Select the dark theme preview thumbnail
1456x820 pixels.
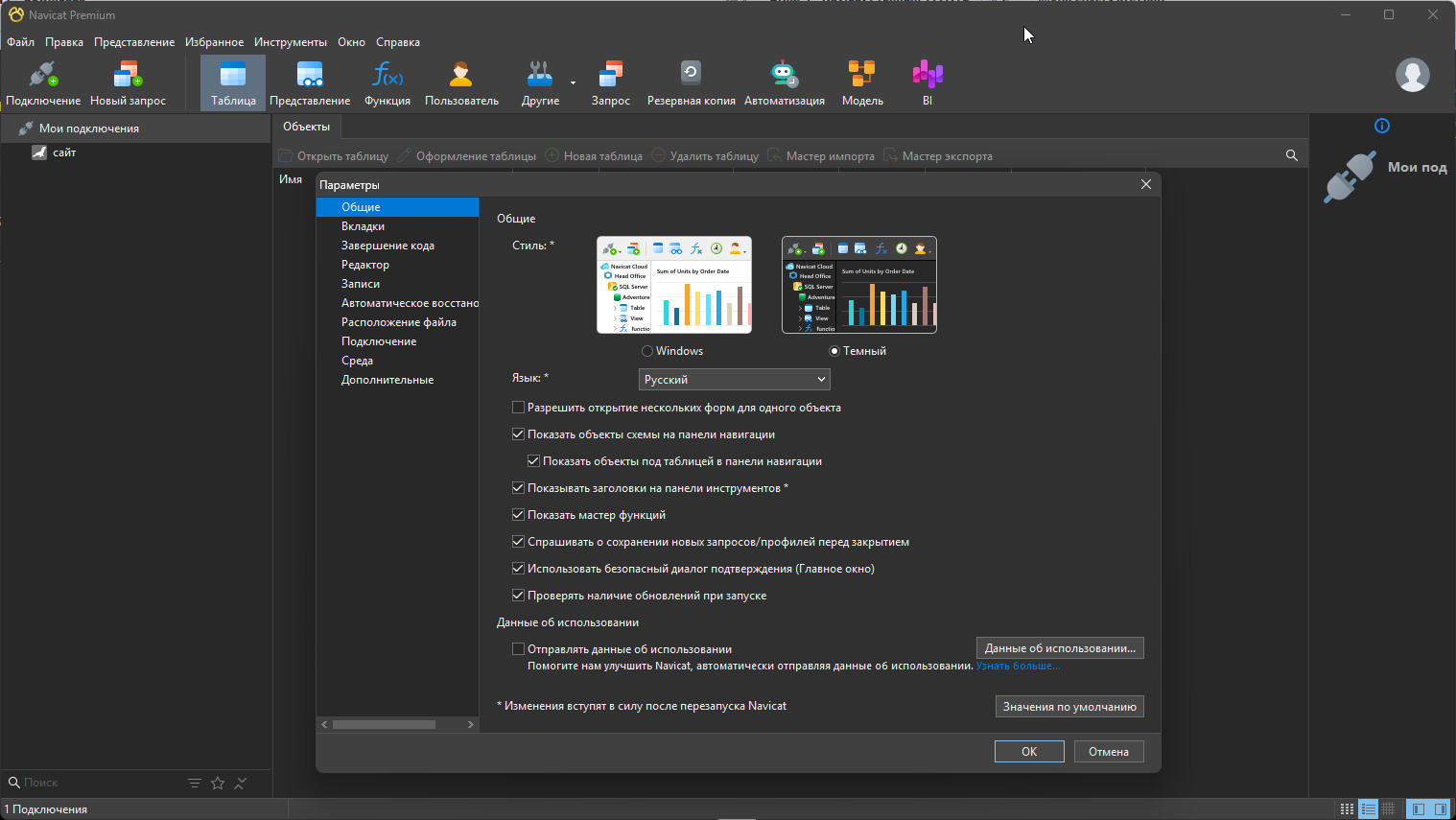tap(858, 285)
